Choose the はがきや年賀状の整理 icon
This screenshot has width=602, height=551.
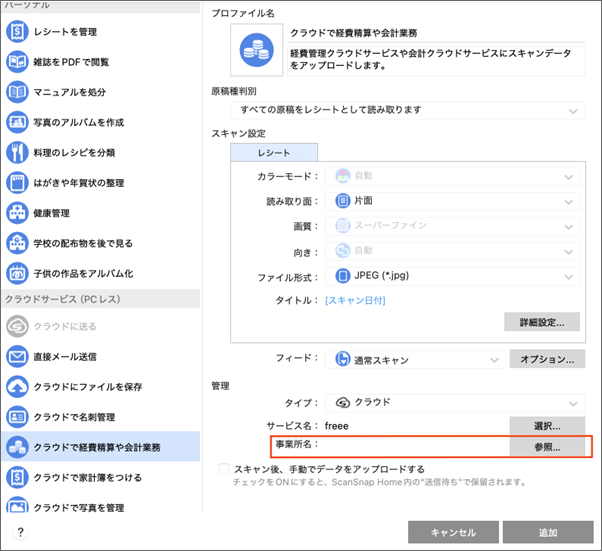17,183
